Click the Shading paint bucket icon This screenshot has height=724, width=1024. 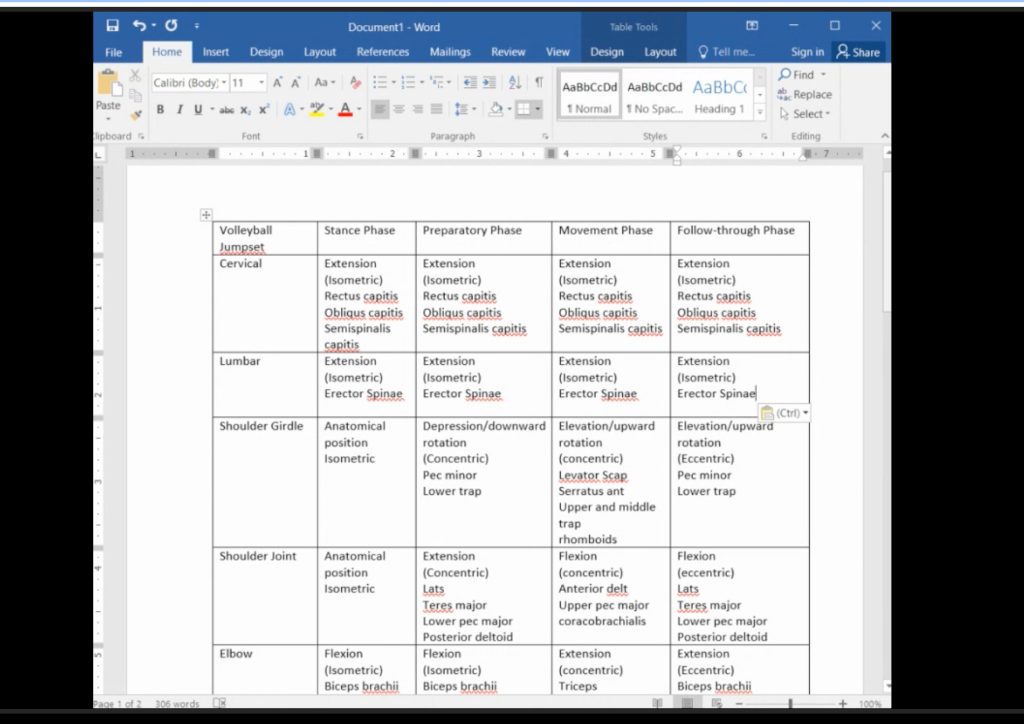[496, 110]
